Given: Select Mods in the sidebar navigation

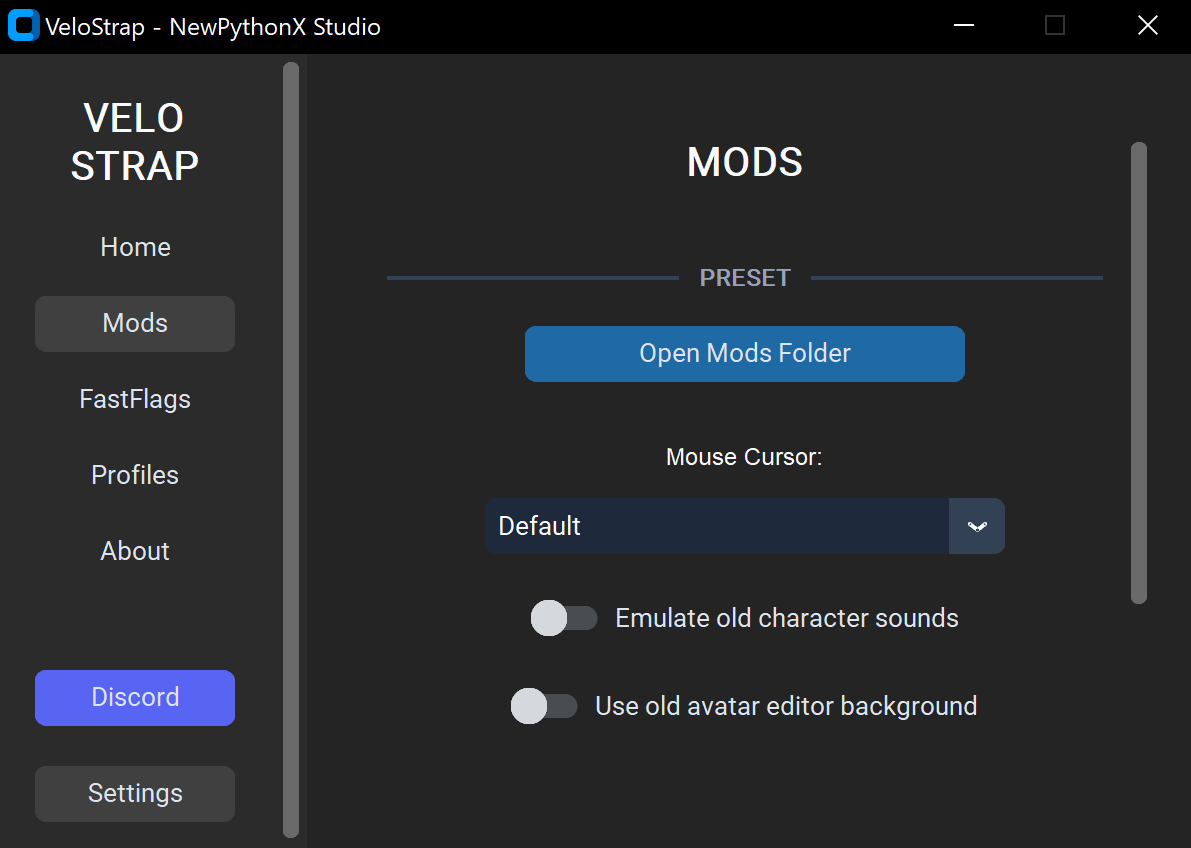Looking at the screenshot, I should (x=135, y=323).
